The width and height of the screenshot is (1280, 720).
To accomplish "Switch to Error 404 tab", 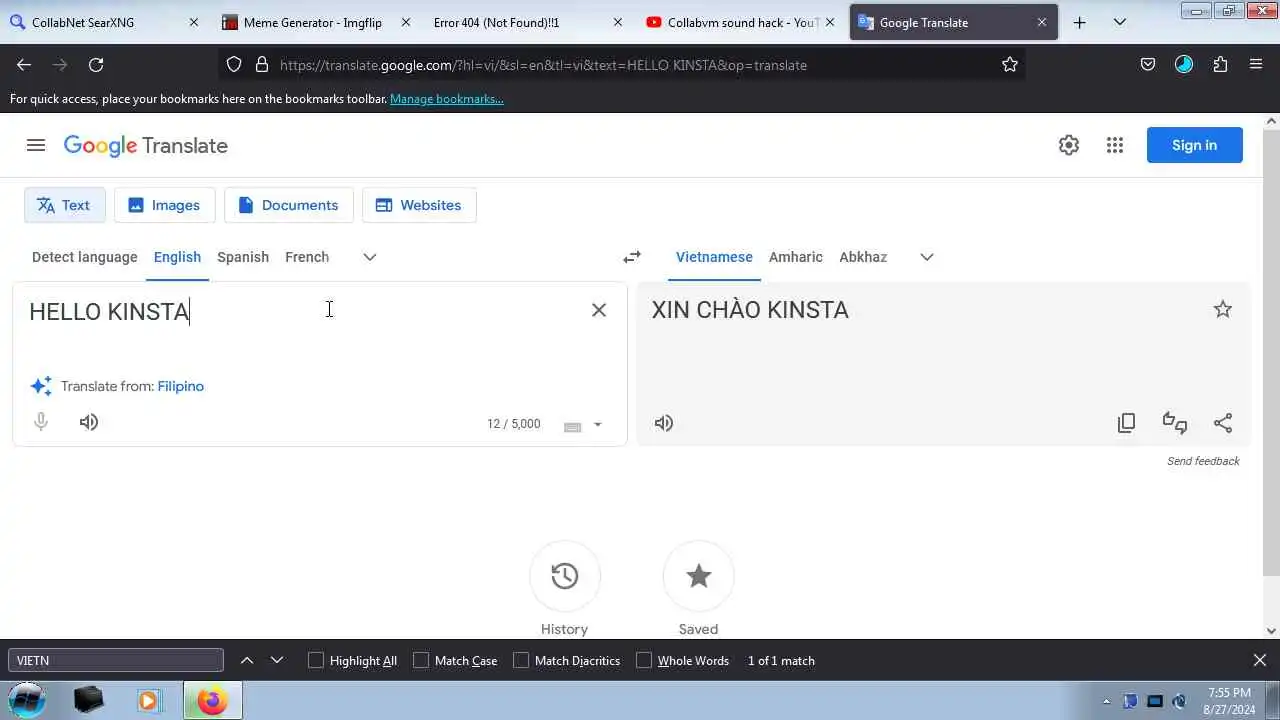I will point(527,22).
